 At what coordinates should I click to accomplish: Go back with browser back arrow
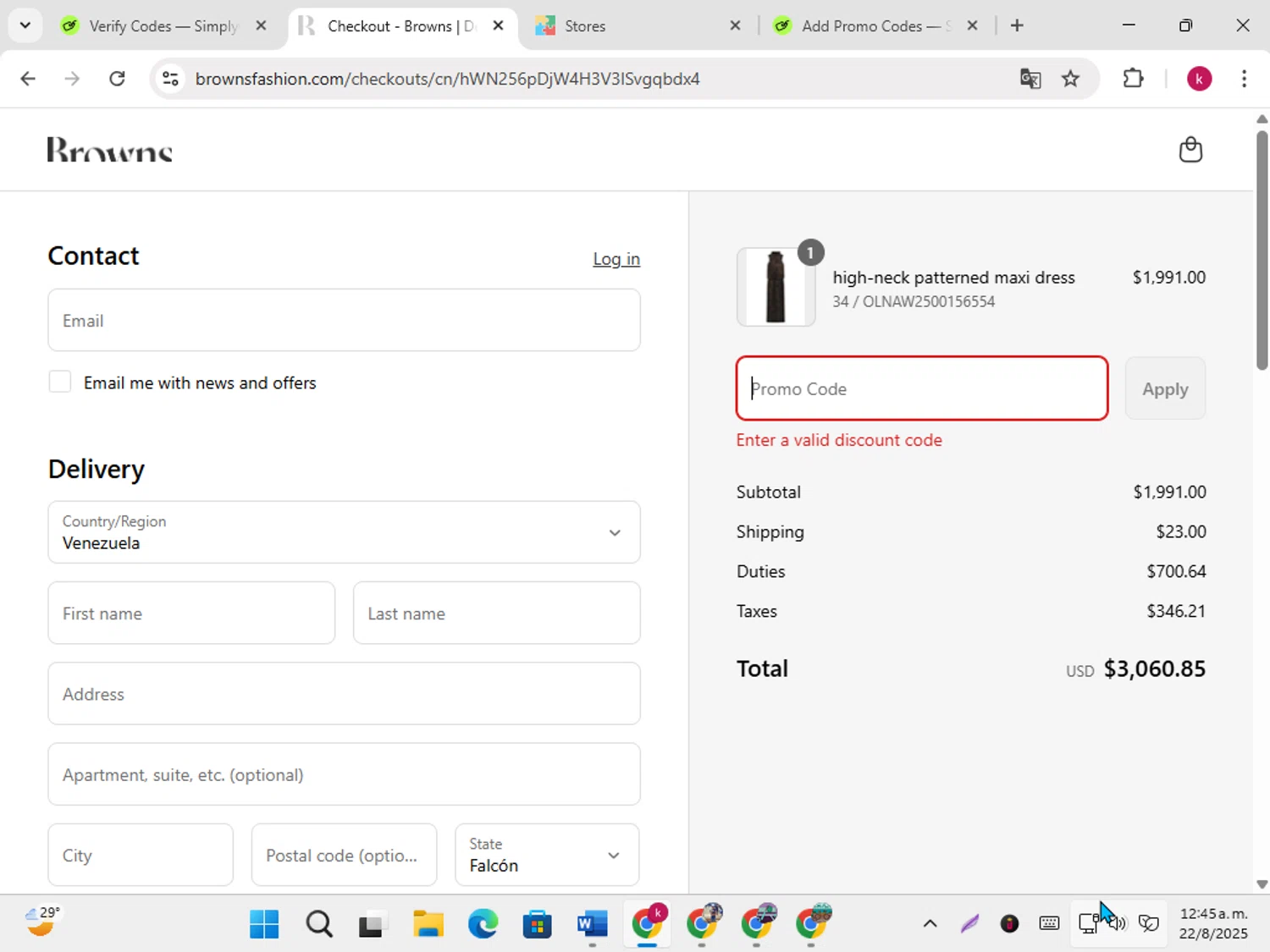pyautogui.click(x=28, y=79)
